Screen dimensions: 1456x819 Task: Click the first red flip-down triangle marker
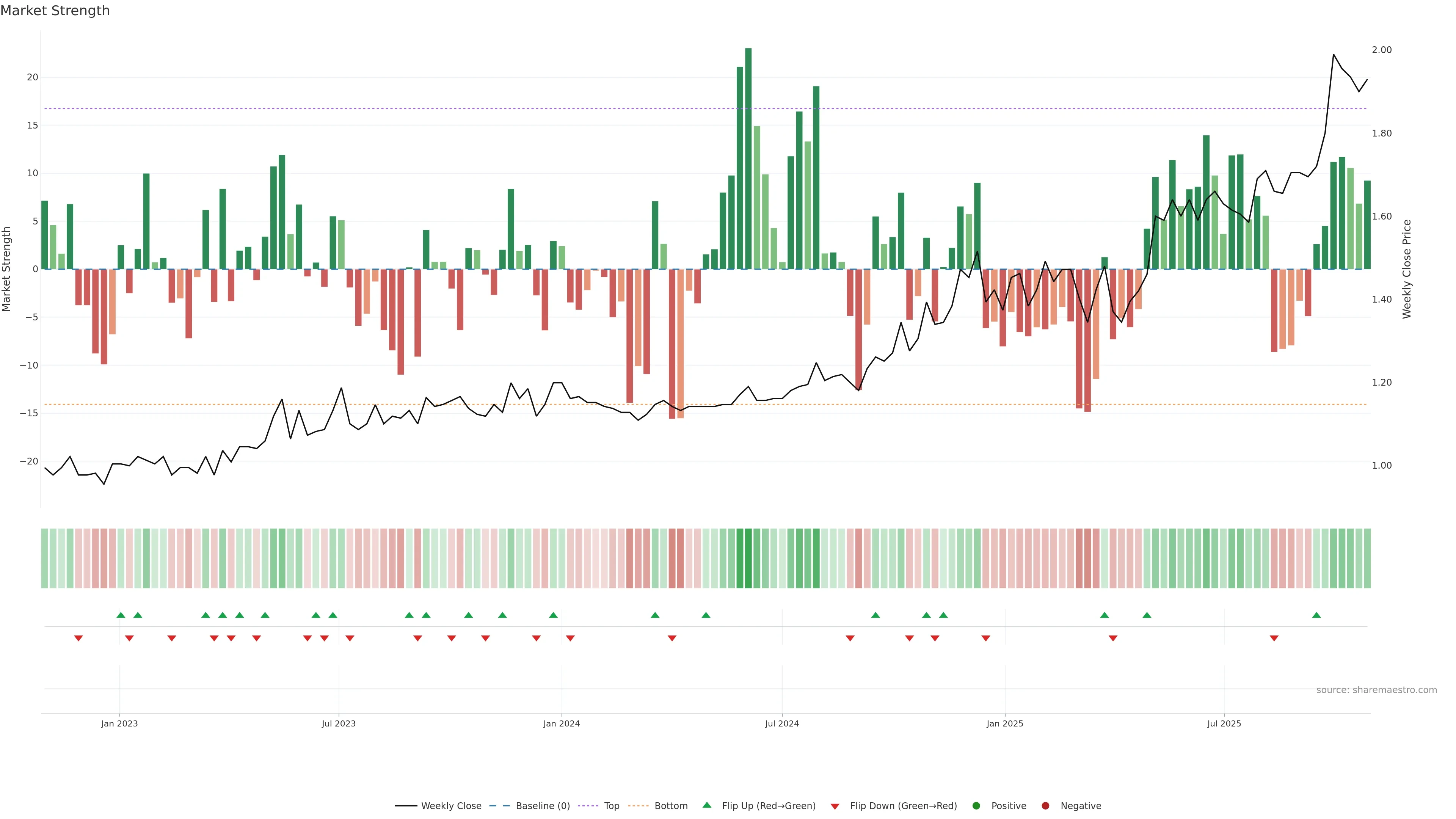(78, 638)
